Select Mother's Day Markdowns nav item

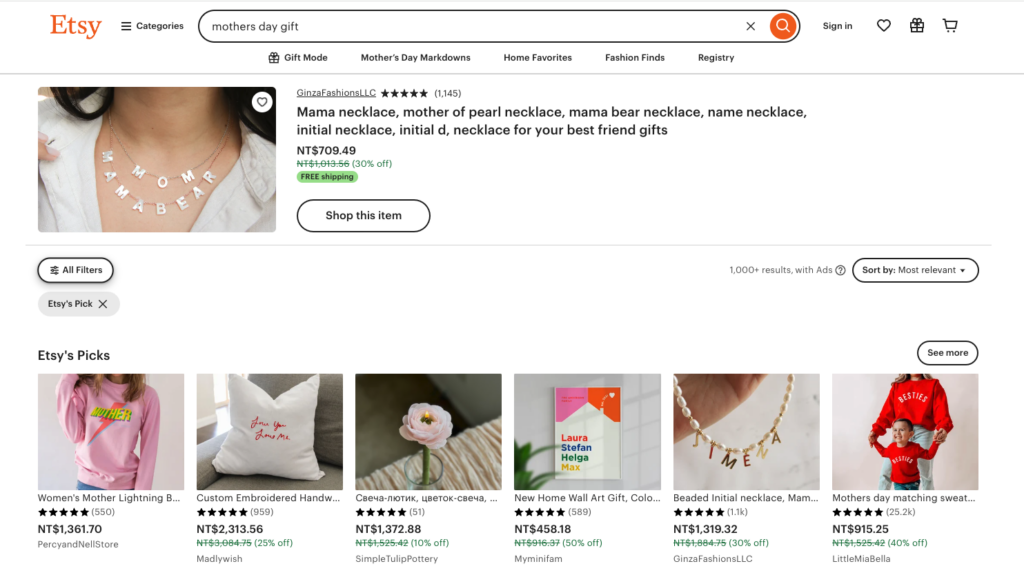click(415, 58)
